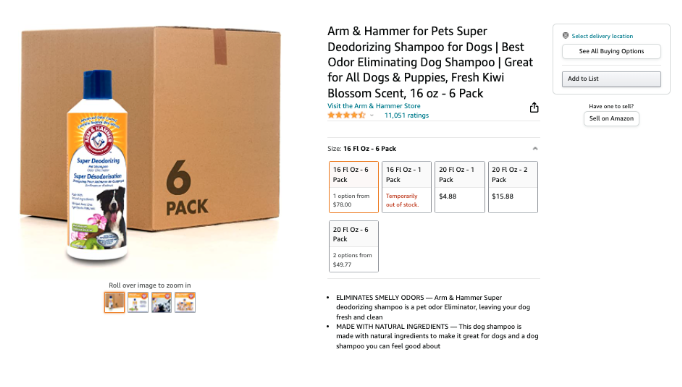The image size is (682, 387).
Task: Pick the 20 Fl Oz - 6 Pack size
Action: tap(354, 247)
